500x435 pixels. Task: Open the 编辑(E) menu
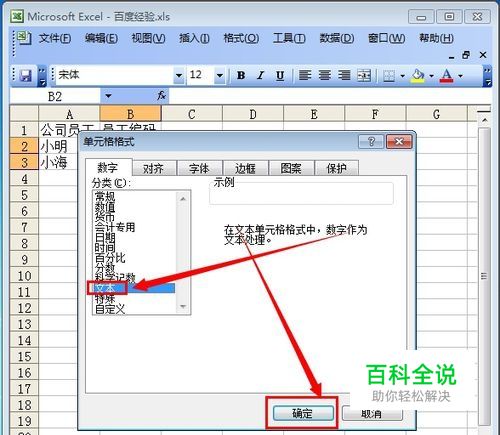coord(101,38)
